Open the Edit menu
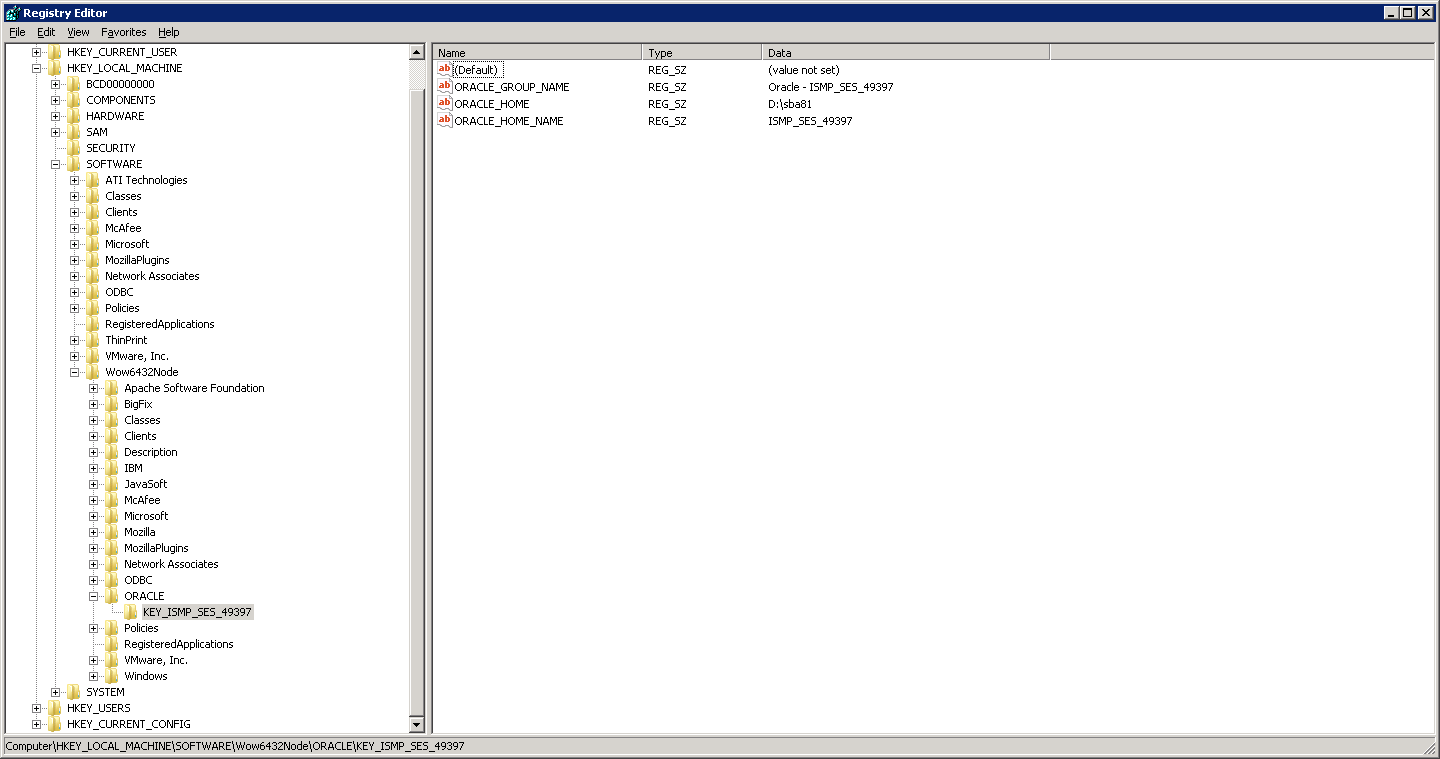Screen dimensions: 1440x759 (x=46, y=32)
